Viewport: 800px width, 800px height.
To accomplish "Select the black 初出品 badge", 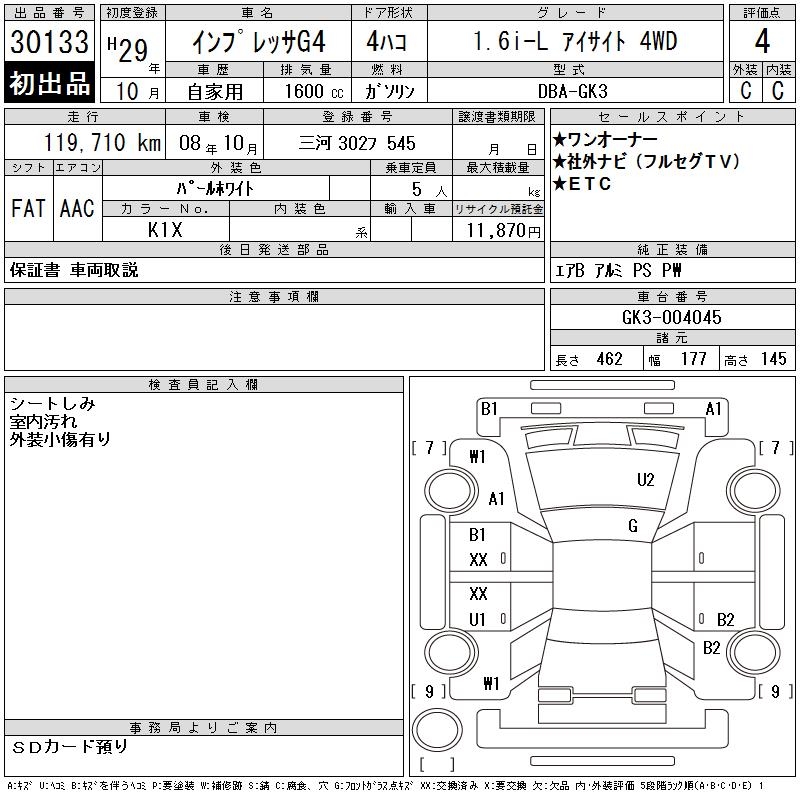I will (49, 83).
